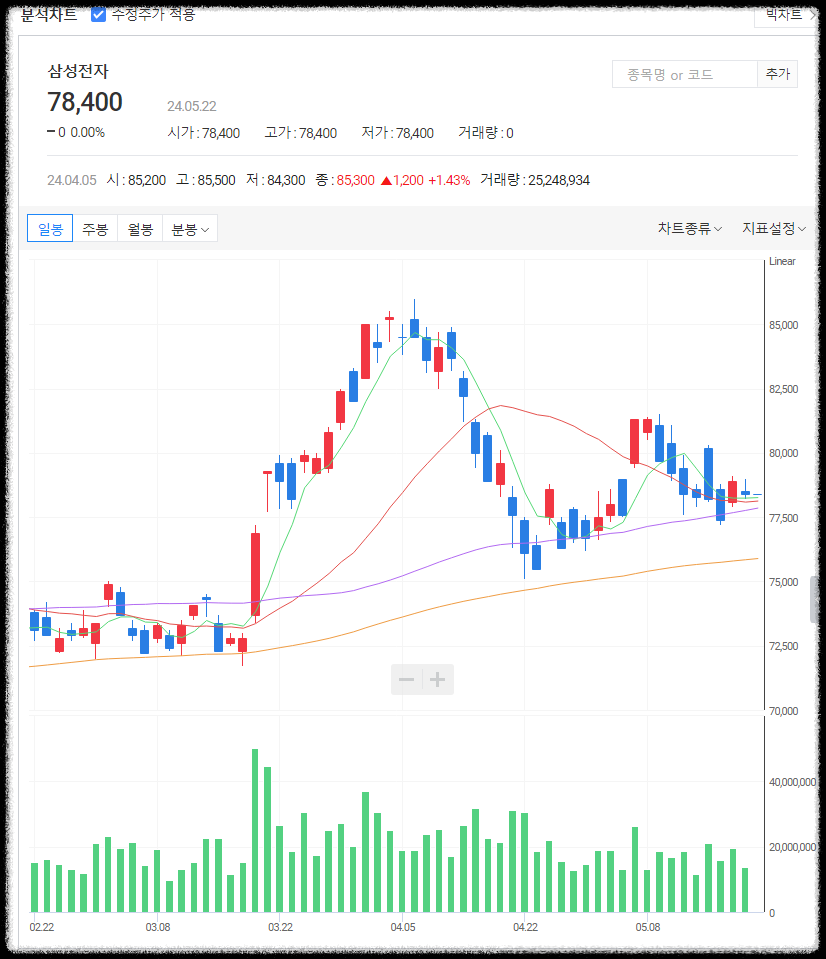
Task: Click the 05.08 date axis label
Action: (x=647, y=927)
